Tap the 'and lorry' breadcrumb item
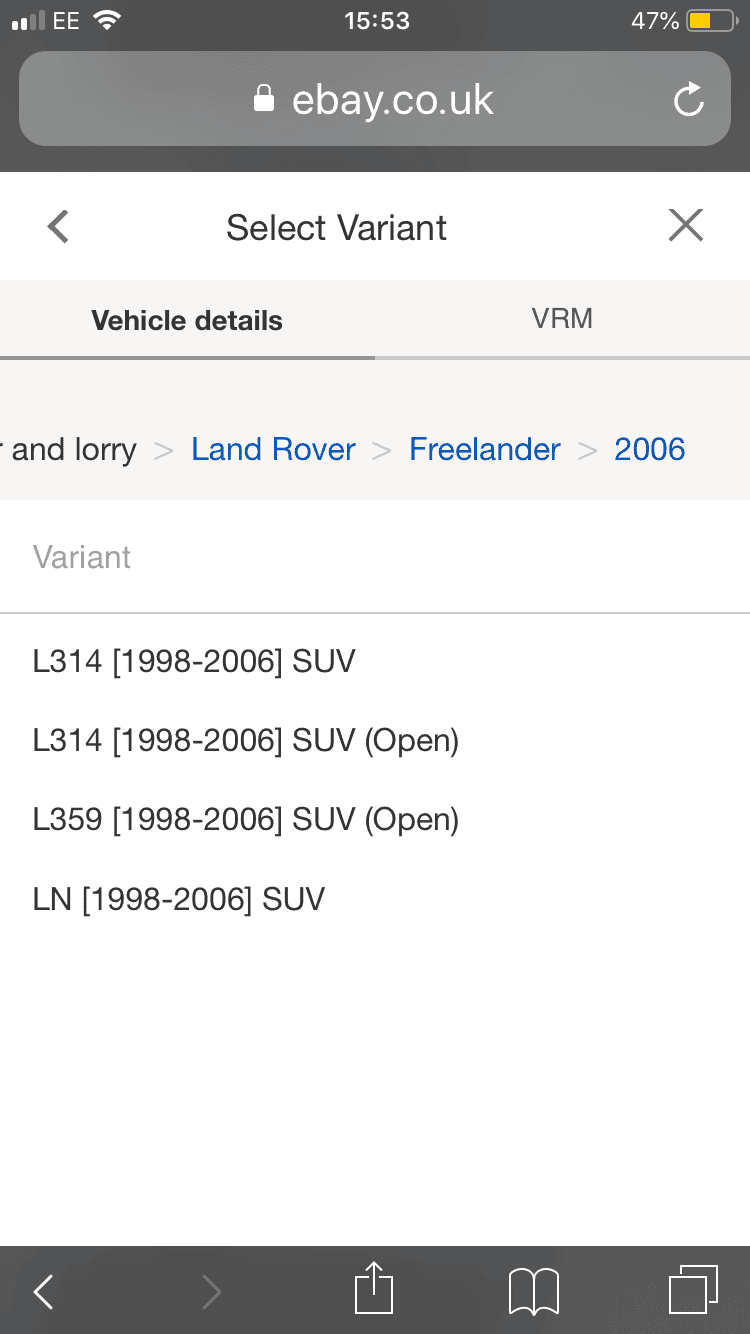Image resolution: width=750 pixels, height=1334 pixels. [x=68, y=450]
